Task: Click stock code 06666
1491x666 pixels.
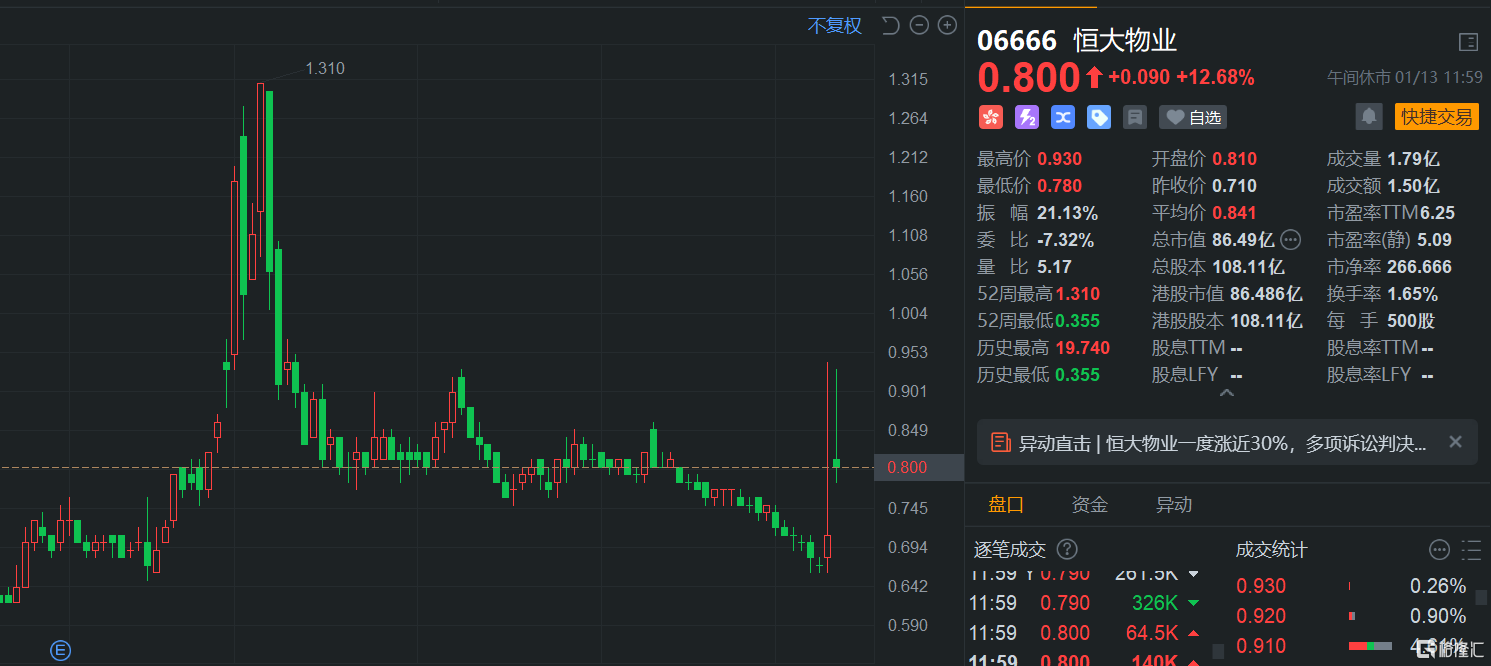Action: click(1017, 41)
